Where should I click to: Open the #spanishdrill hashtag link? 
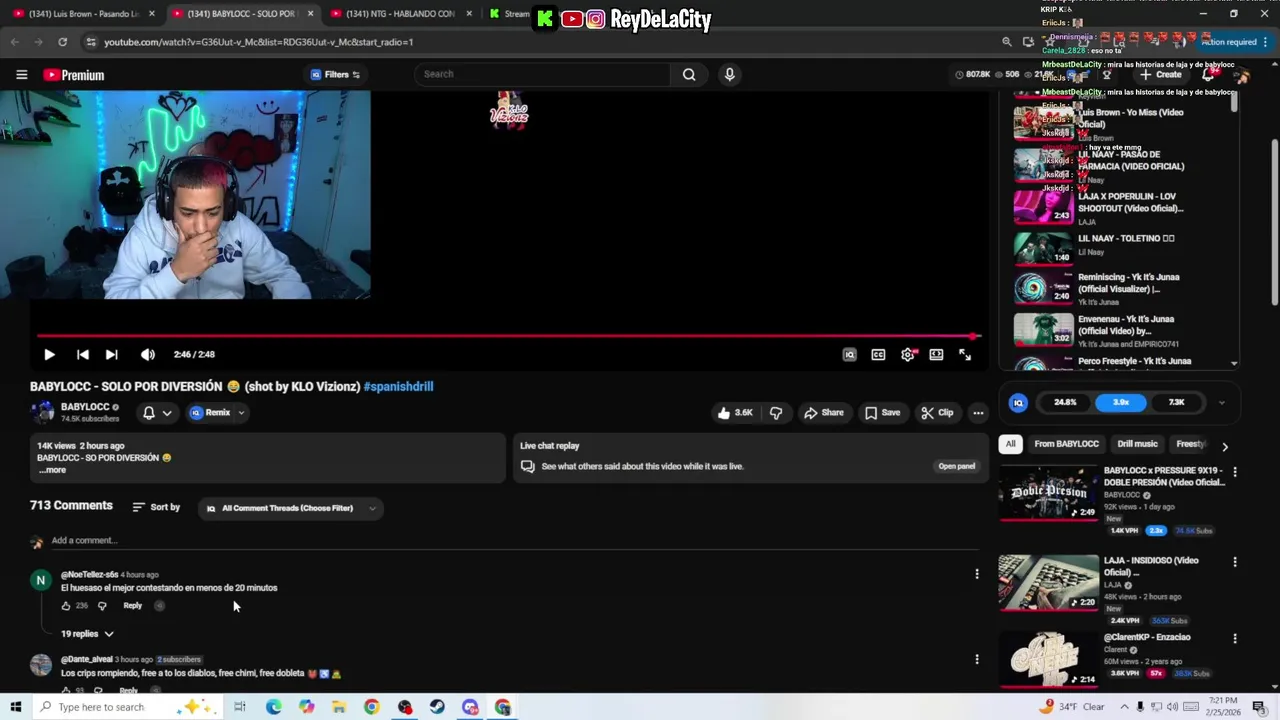(x=398, y=386)
